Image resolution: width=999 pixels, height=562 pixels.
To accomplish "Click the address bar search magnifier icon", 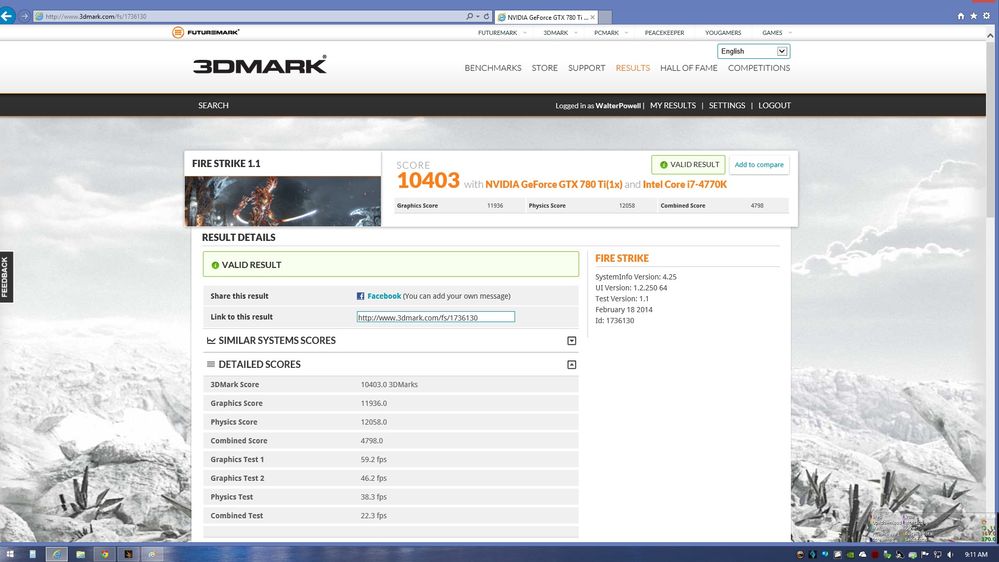I will [470, 16].
